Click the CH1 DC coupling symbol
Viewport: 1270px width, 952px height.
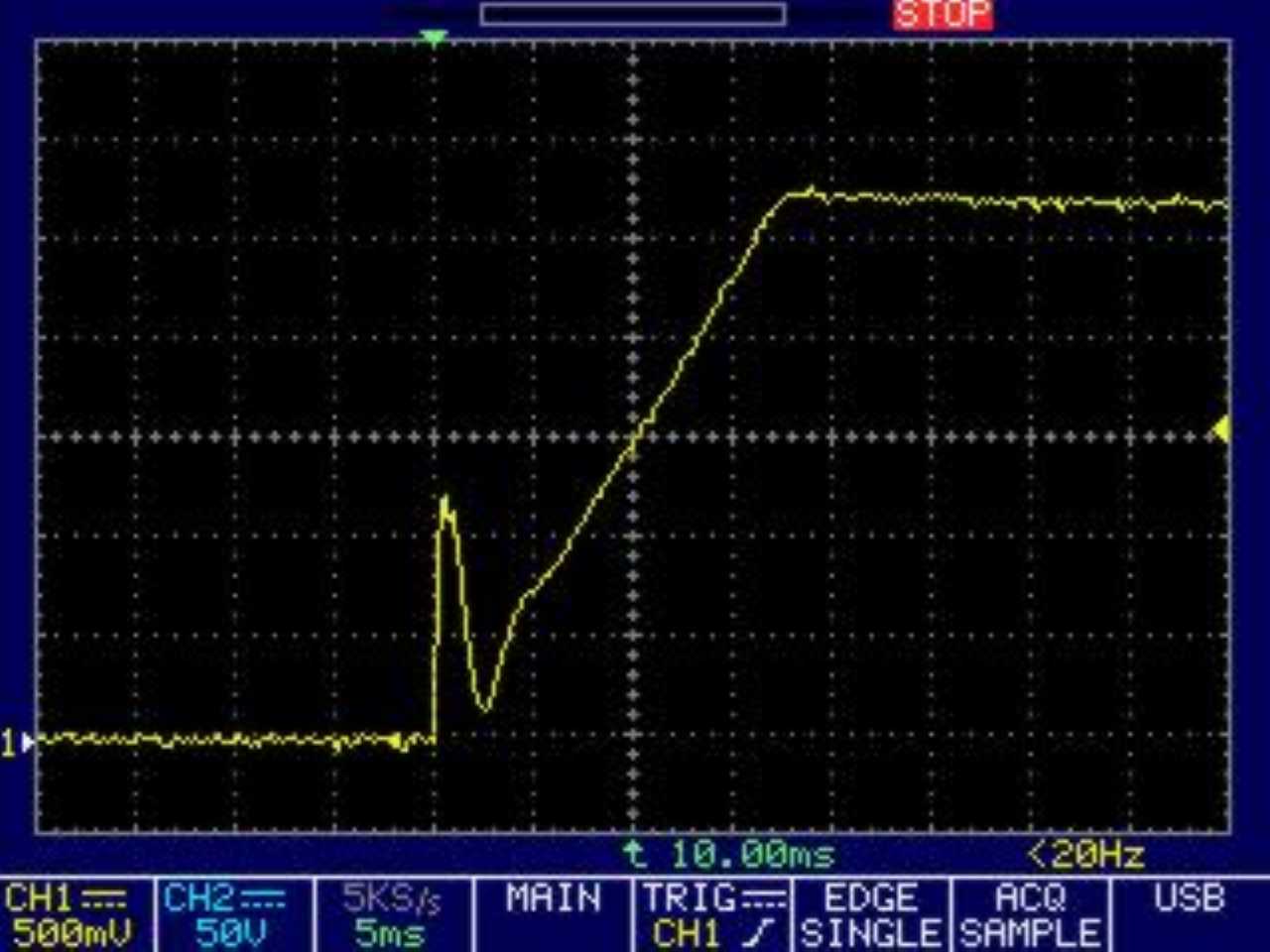[x=103, y=899]
